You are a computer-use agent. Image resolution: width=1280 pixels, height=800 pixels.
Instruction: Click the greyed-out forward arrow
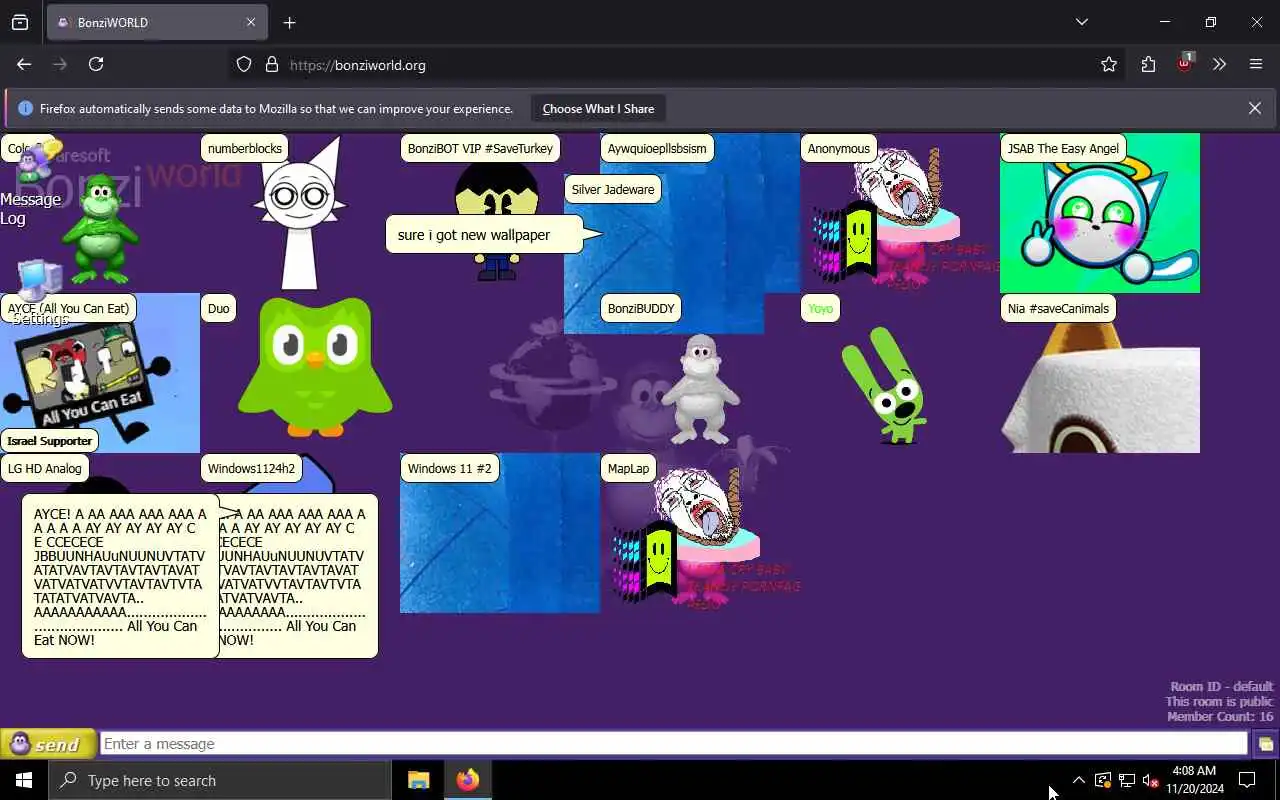pyautogui.click(x=60, y=64)
